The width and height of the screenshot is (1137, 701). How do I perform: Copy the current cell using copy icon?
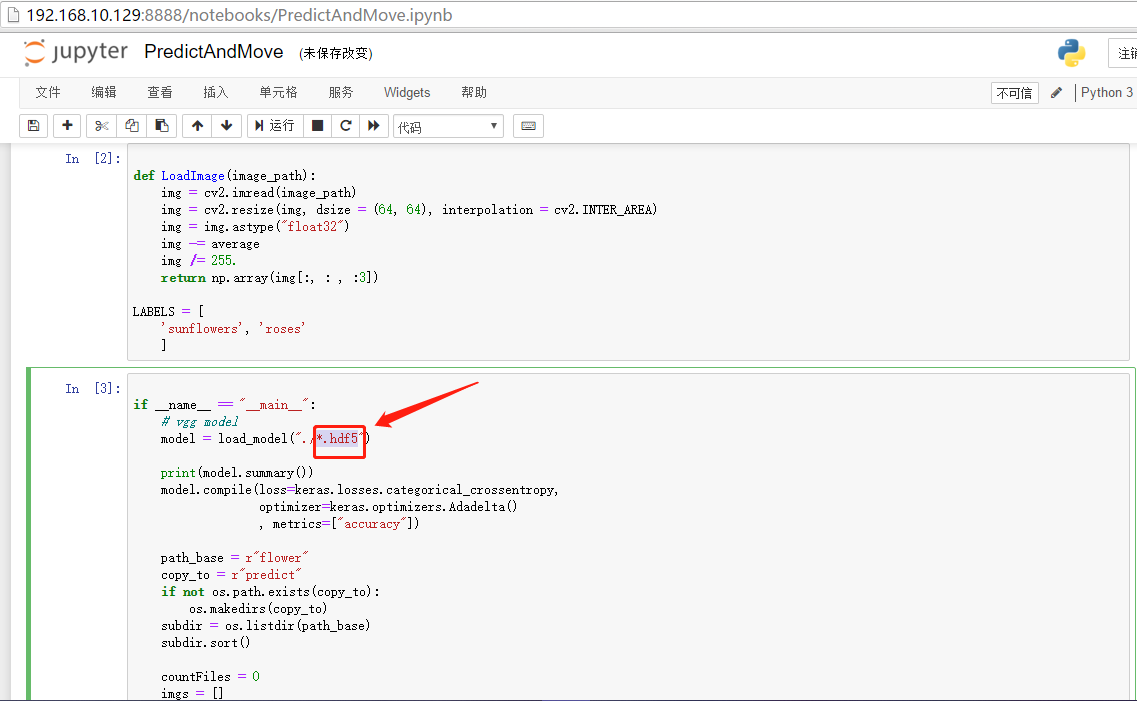(131, 125)
